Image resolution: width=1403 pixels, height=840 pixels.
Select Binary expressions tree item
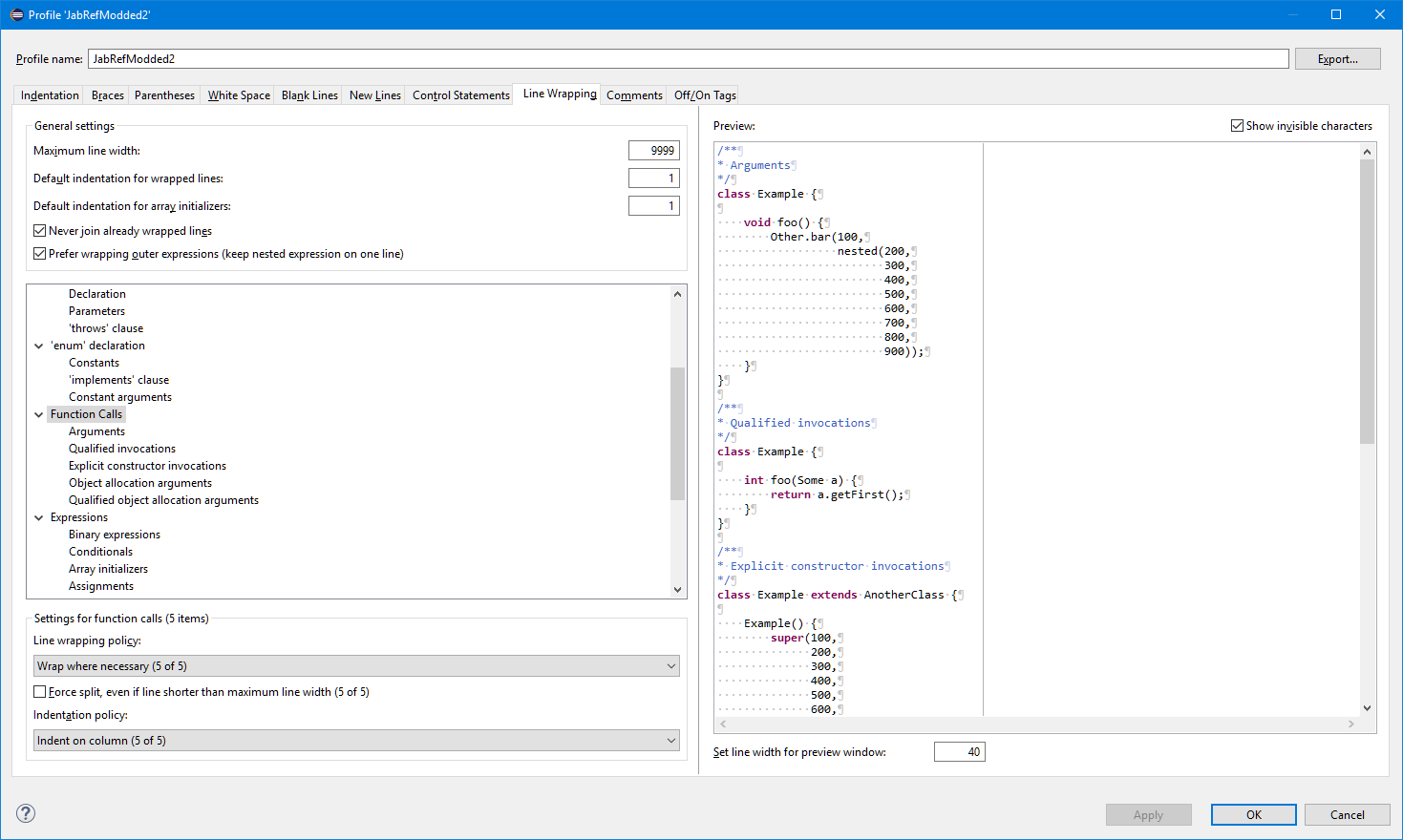pyautogui.click(x=115, y=535)
